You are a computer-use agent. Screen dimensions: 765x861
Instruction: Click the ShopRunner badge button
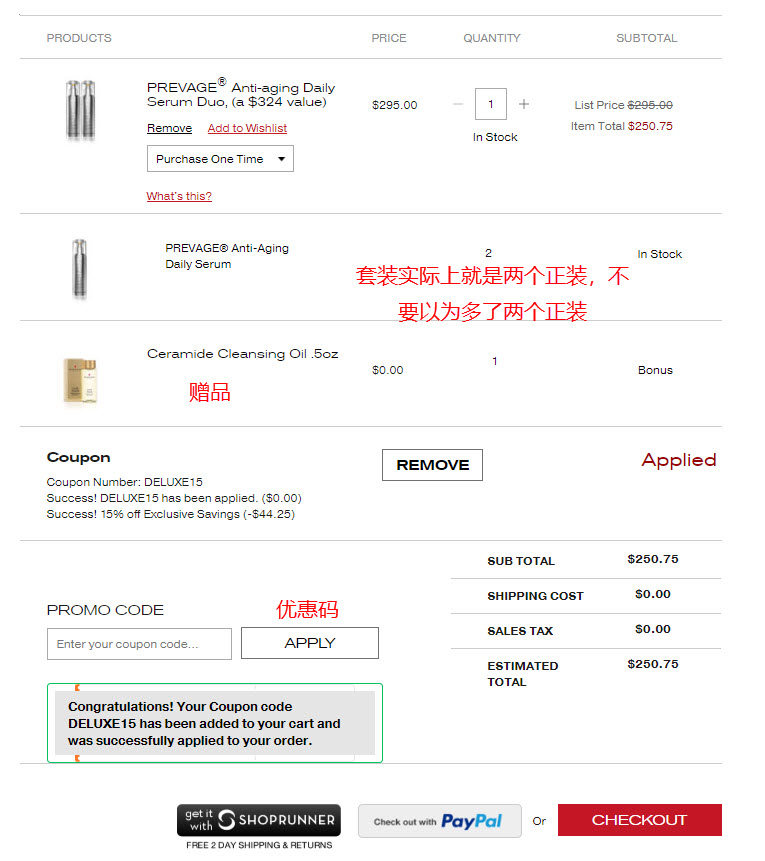pos(259,820)
